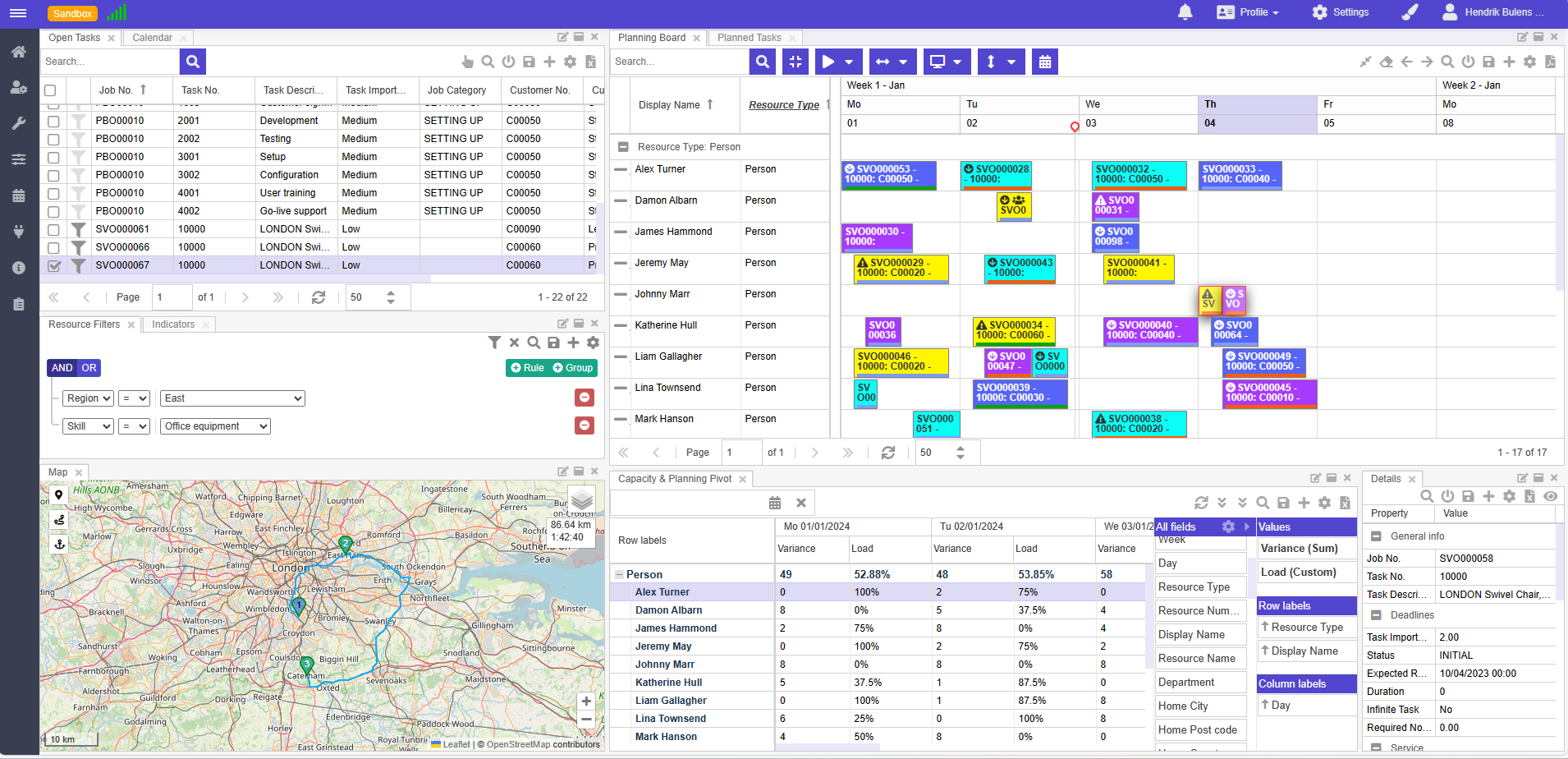Toggle the OR operator in Resource Filters
The height and width of the screenshot is (759, 1568).
click(x=89, y=368)
